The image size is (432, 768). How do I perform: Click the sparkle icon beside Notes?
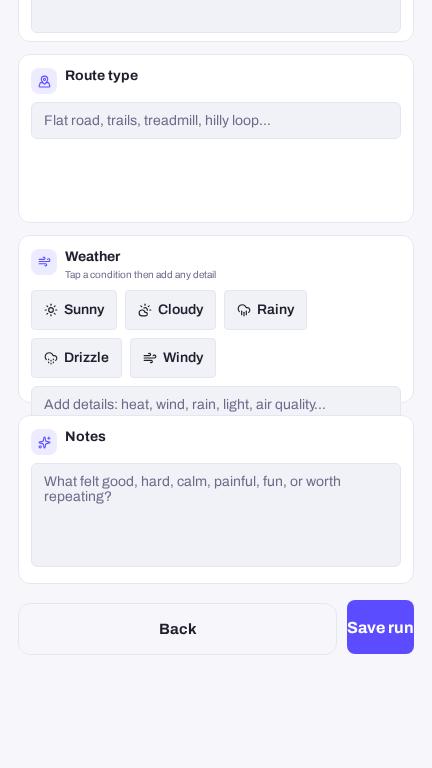click(x=44, y=442)
